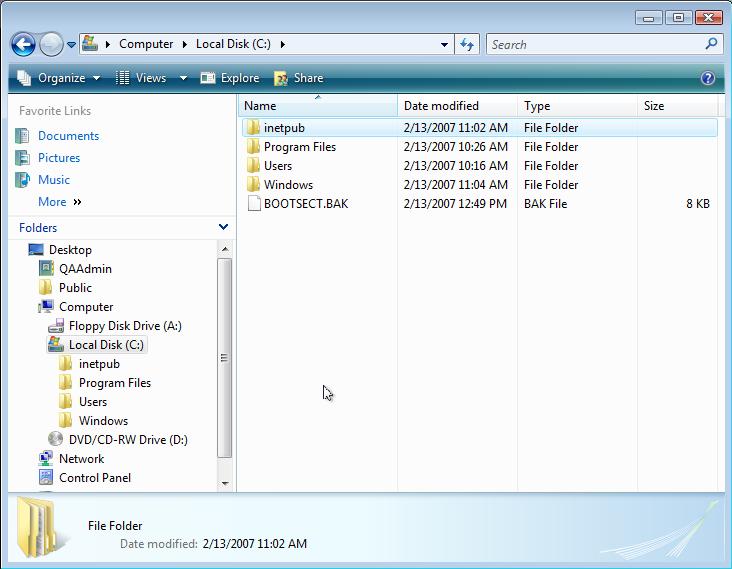
Task: Open the Pictures favorite link
Action: (59, 158)
